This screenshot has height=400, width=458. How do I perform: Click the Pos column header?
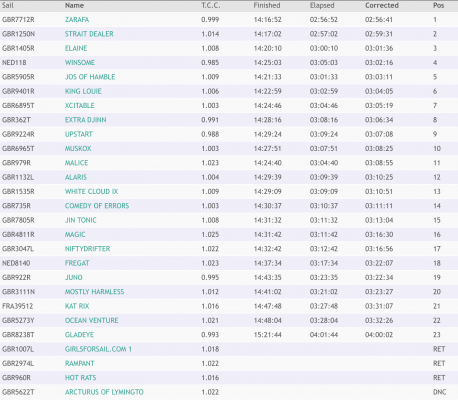(x=439, y=6)
